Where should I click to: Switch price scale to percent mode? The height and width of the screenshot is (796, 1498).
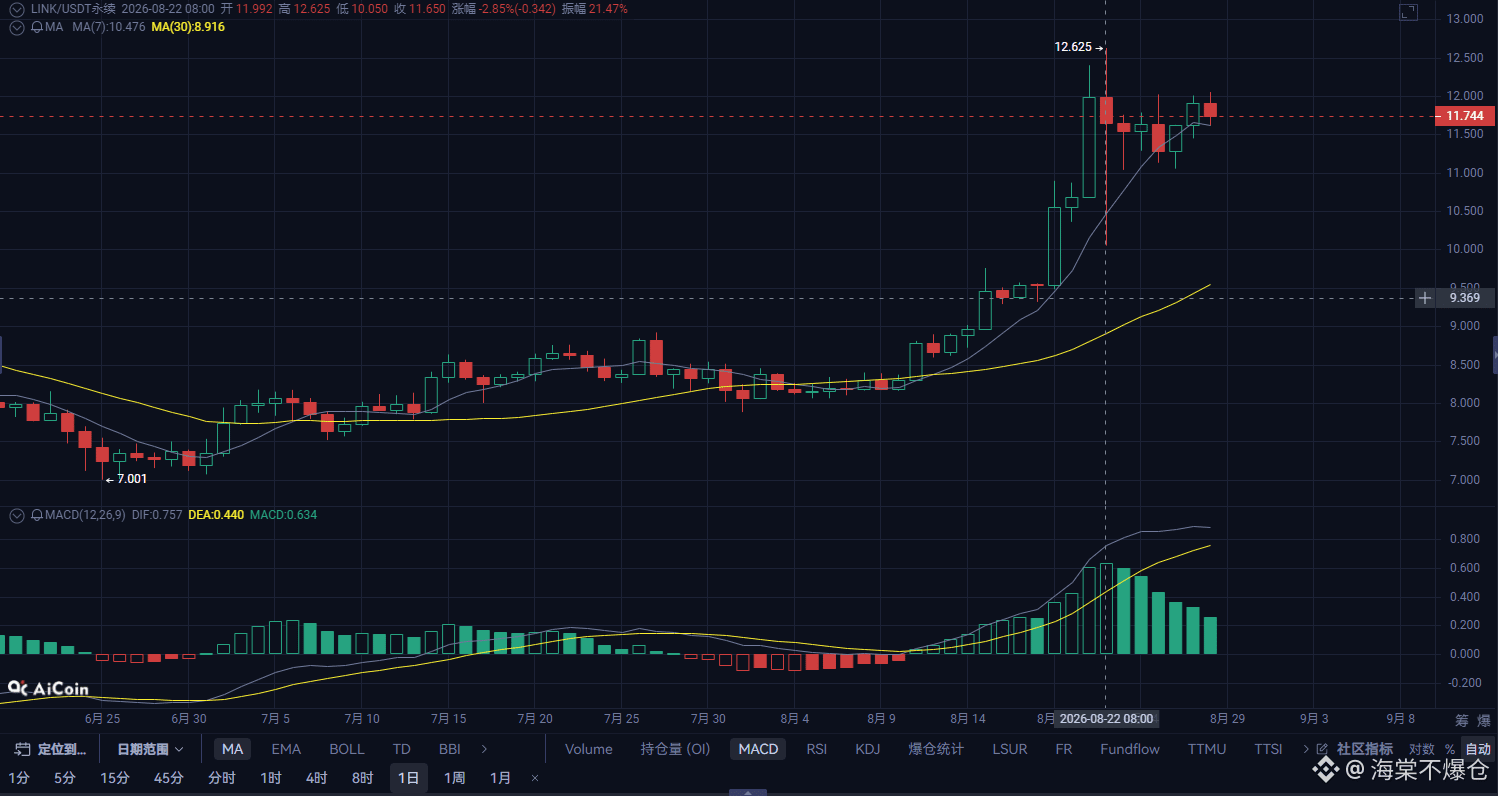(x=1449, y=749)
